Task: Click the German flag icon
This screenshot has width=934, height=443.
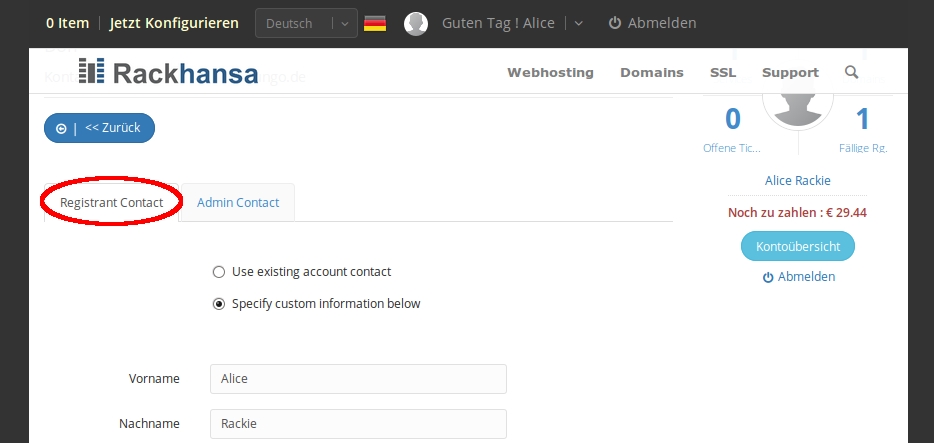Action: tap(375, 23)
